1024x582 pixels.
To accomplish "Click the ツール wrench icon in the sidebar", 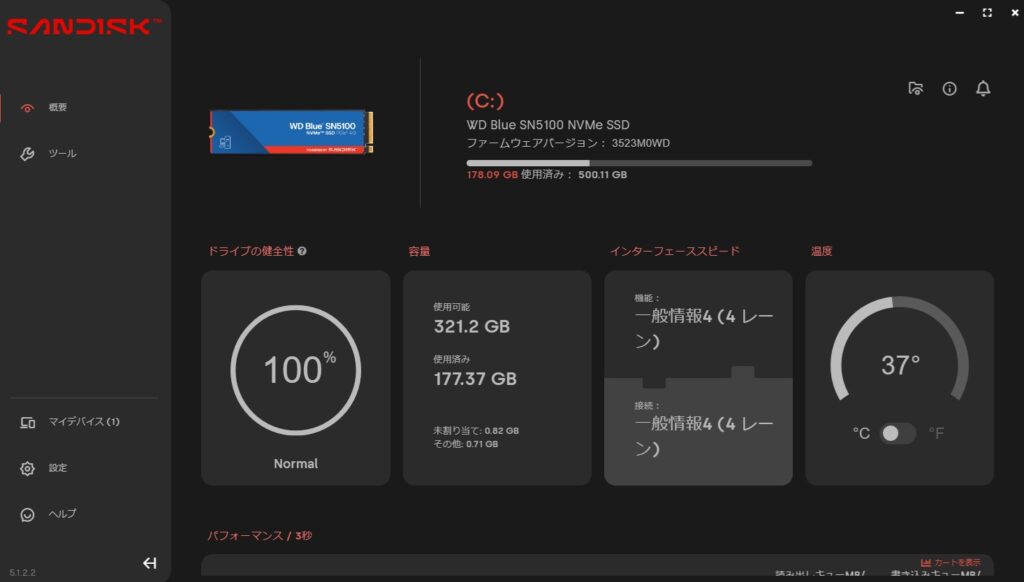I will [28, 154].
